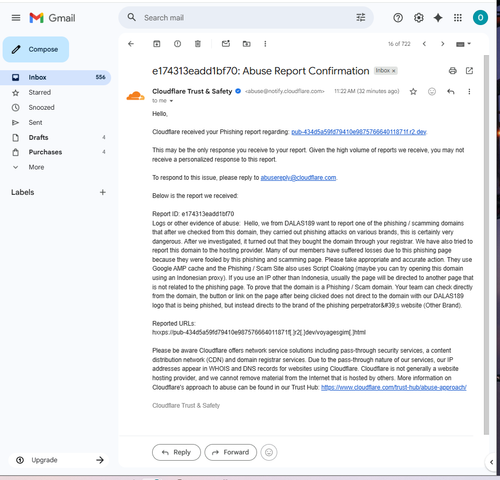Open Settings gear icon
Viewport: 500px width, 480px height.
(x=419, y=18)
